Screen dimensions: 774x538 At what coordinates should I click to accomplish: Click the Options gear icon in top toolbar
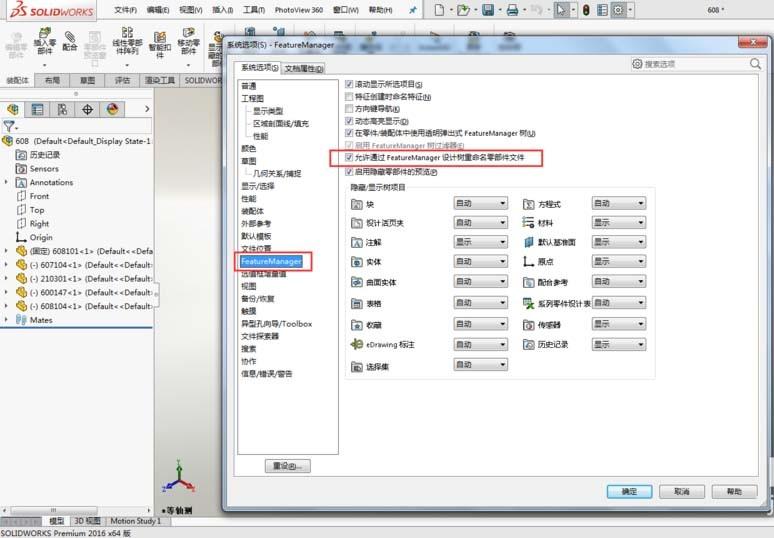point(618,10)
